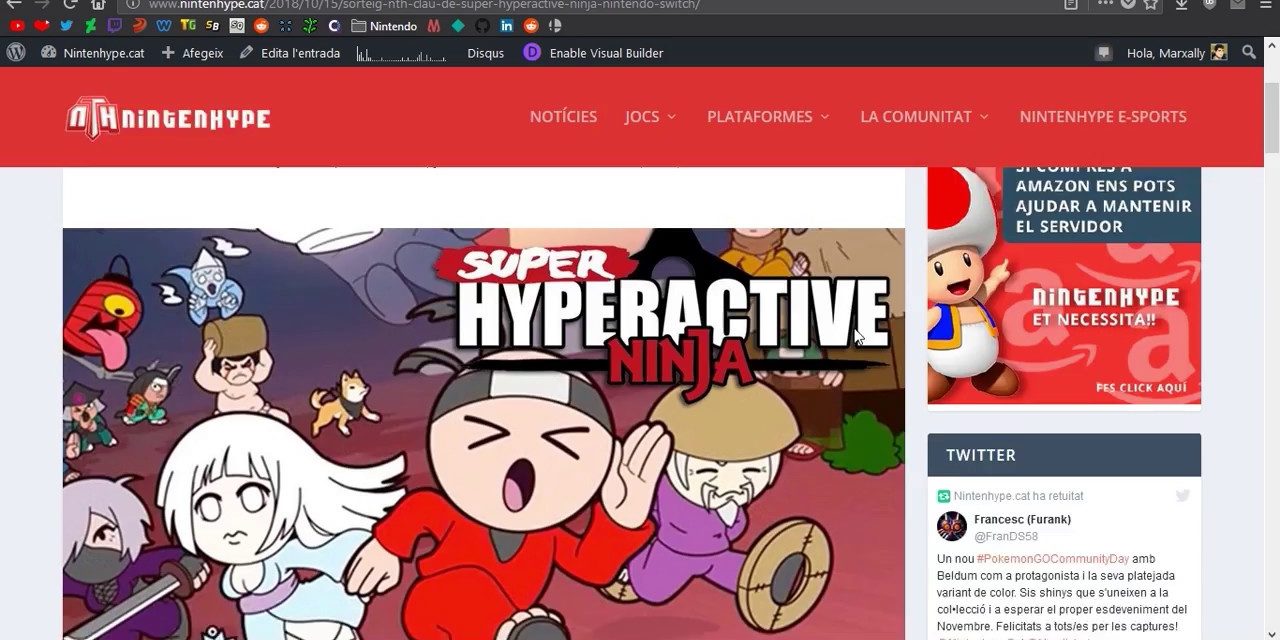Click the Super Hyperactive Ninja featured image
Screen dimensions: 1280x640
tap(484, 434)
